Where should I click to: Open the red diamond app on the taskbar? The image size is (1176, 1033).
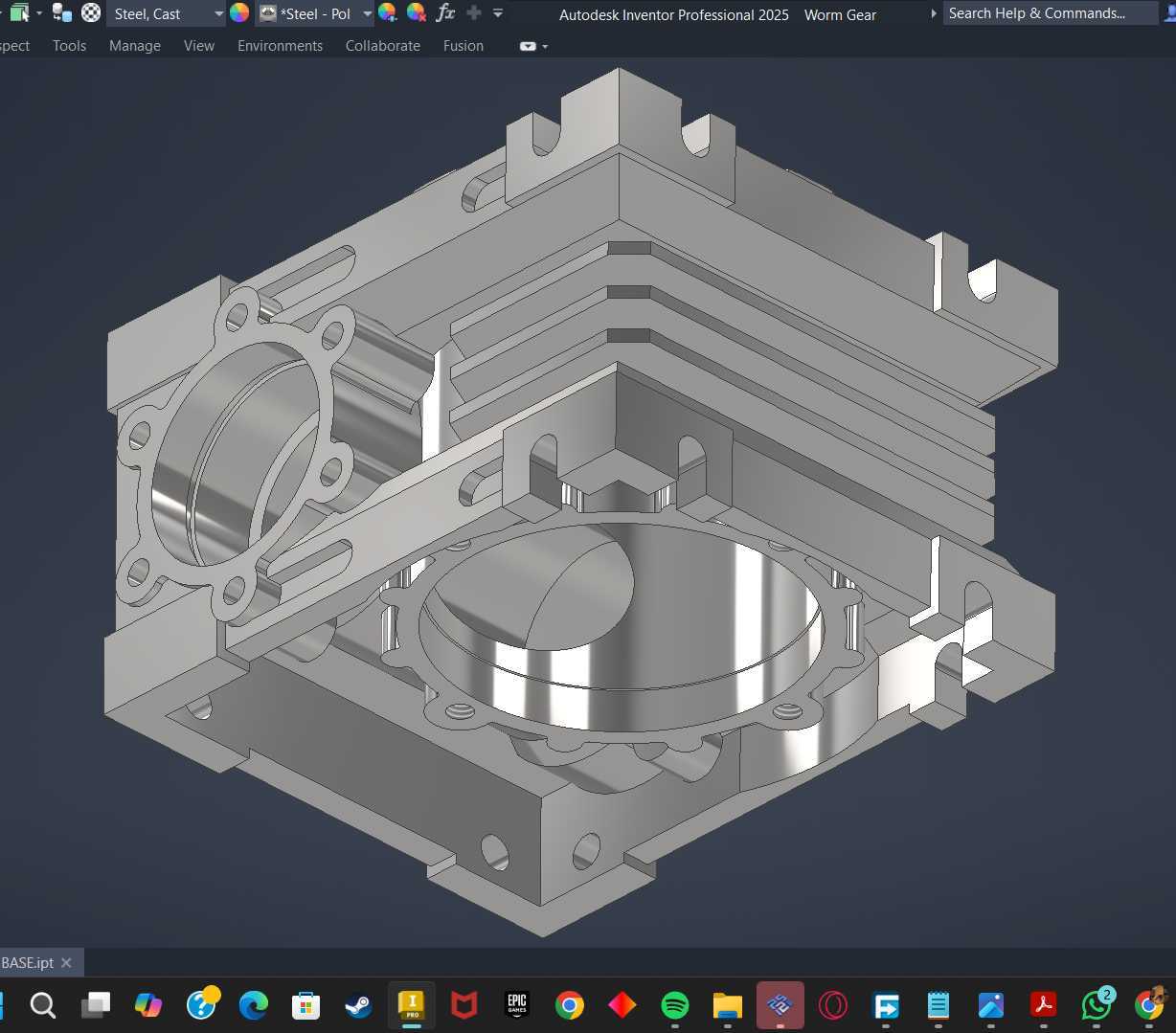622,1005
